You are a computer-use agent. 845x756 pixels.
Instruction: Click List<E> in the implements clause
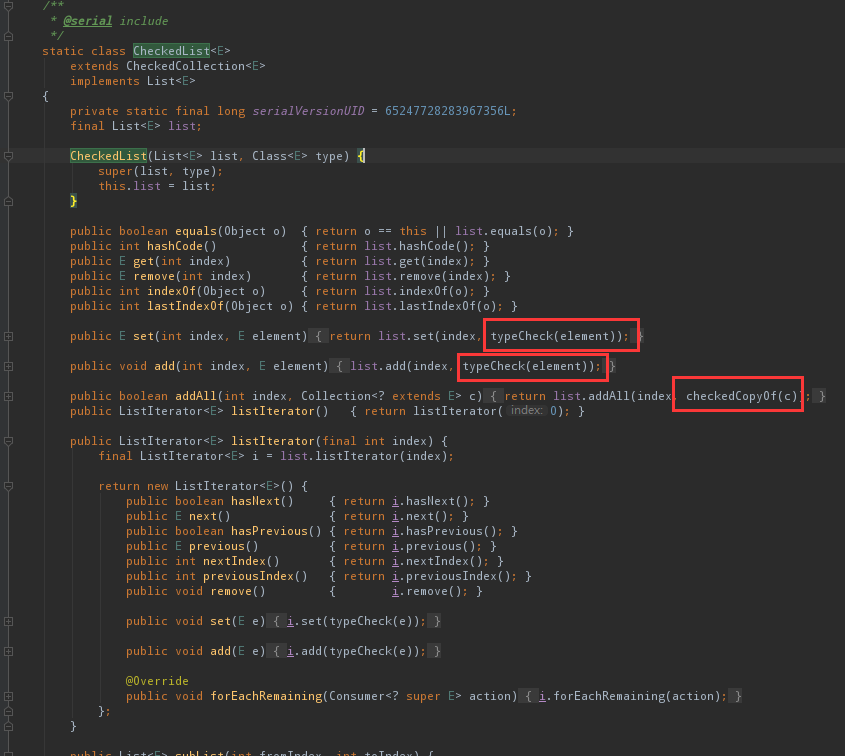[171, 81]
